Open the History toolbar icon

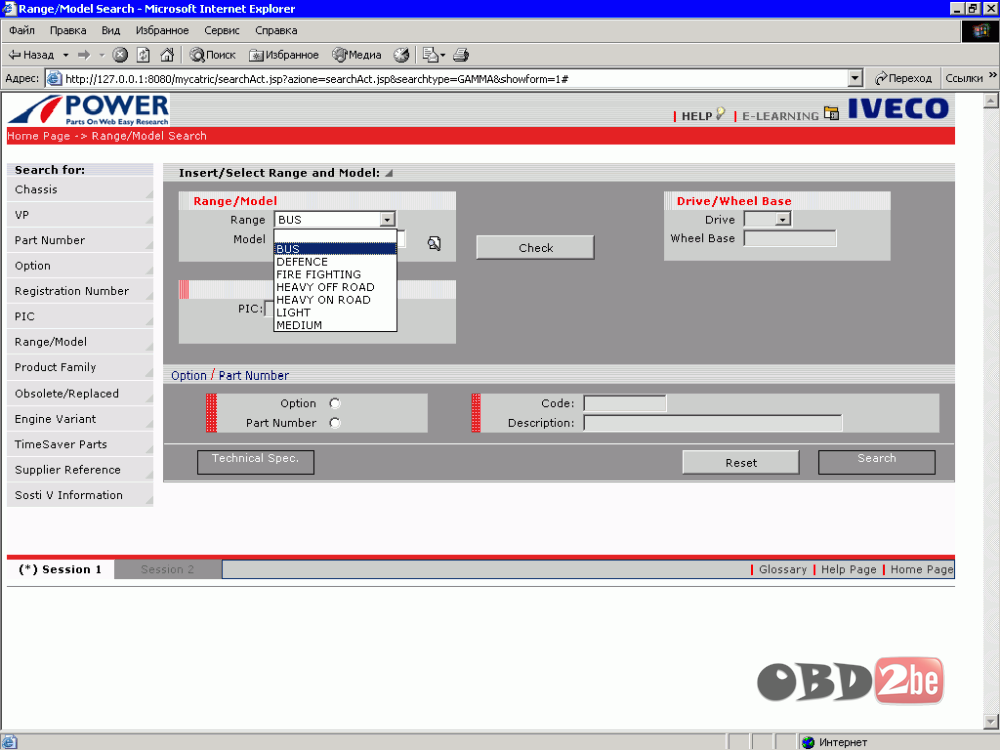[x=401, y=55]
